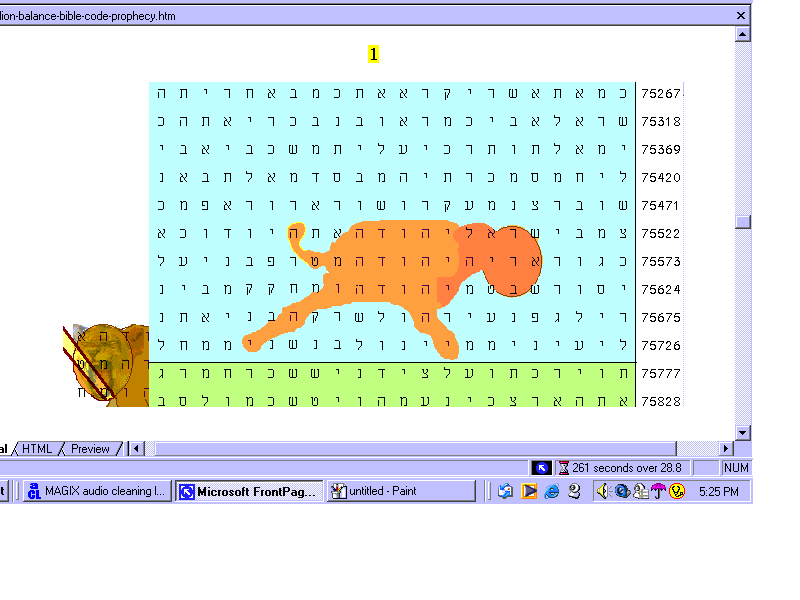Click the yellow stethoscope tray icon

click(x=677, y=491)
